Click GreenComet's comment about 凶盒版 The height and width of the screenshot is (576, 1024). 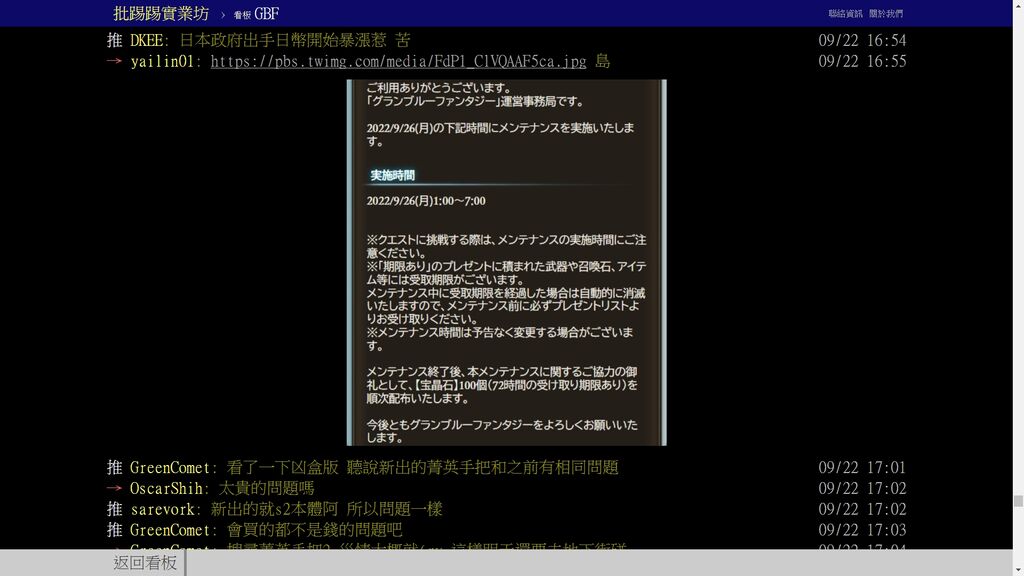click(423, 468)
